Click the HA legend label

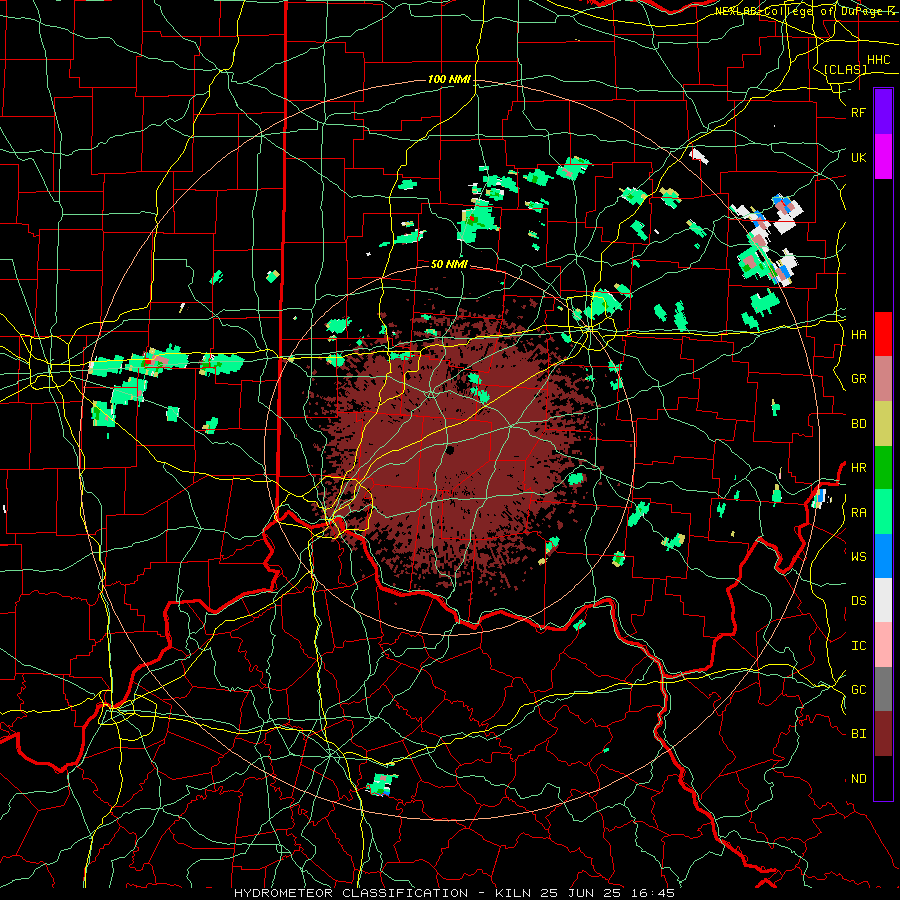(x=858, y=334)
